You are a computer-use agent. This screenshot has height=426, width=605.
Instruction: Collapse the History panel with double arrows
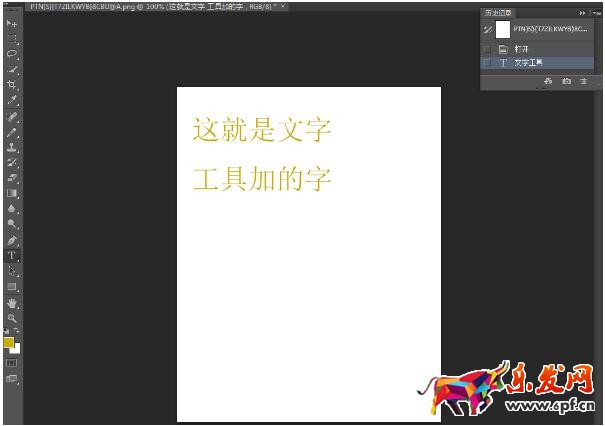583,13
